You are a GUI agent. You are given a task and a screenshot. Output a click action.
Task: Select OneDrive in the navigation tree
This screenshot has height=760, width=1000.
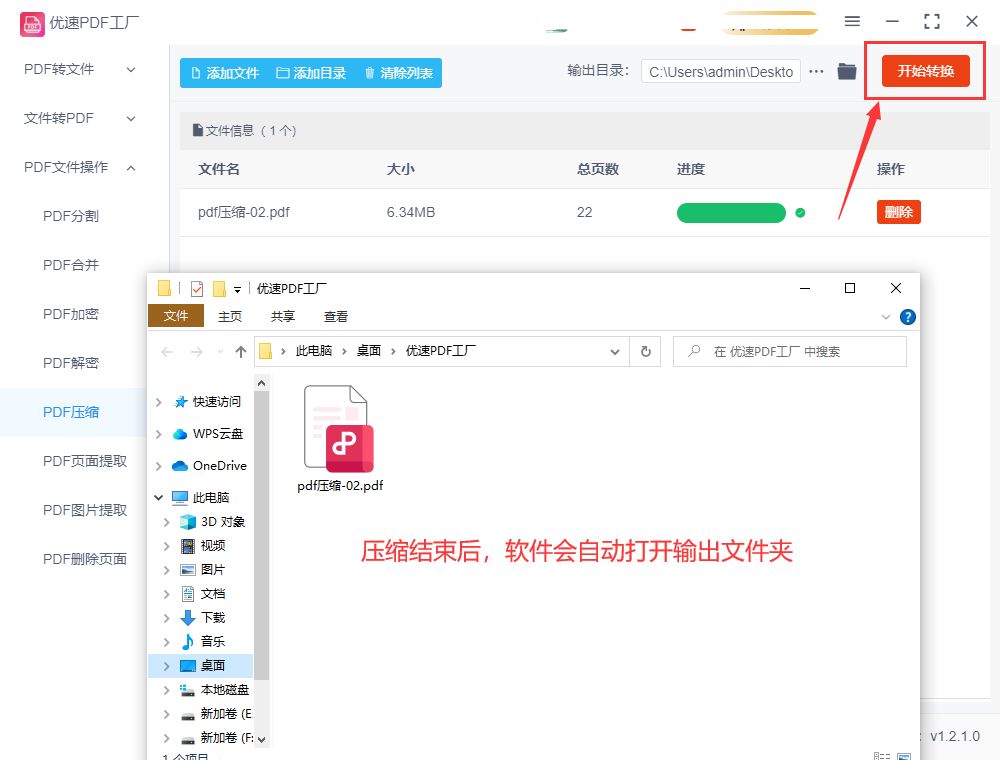click(219, 466)
